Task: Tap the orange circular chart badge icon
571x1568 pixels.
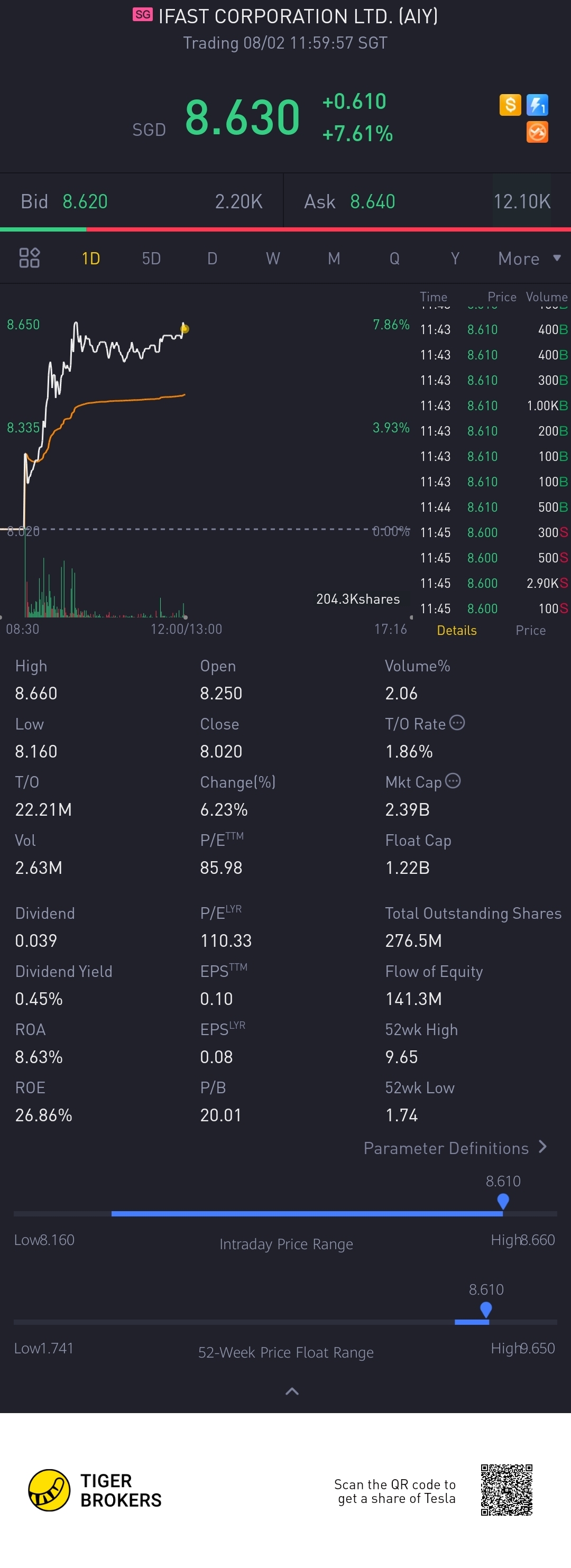Action: 537,132
